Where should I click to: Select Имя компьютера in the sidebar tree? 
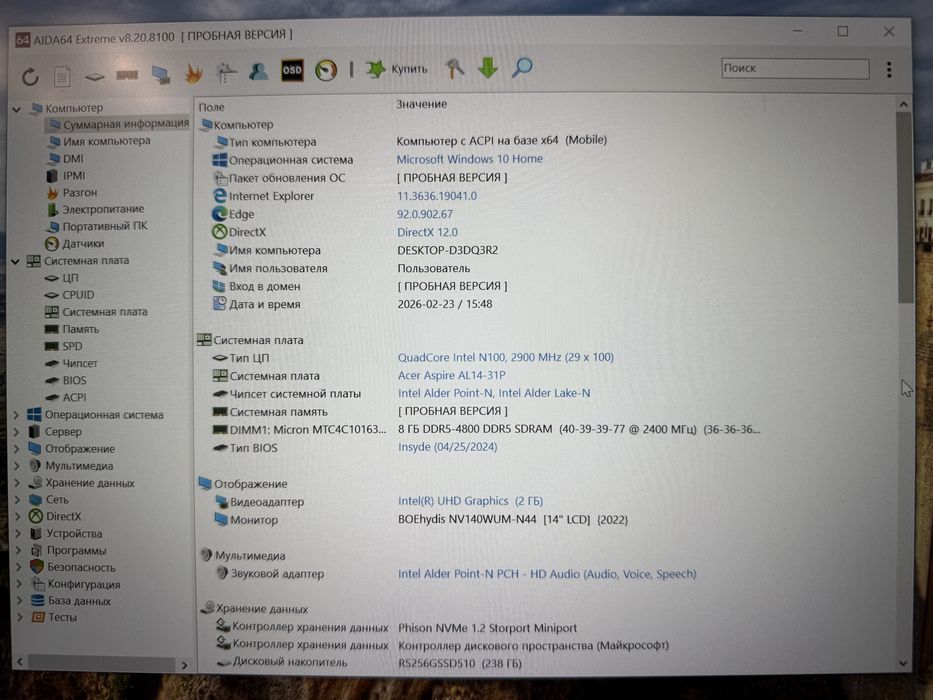[99, 142]
